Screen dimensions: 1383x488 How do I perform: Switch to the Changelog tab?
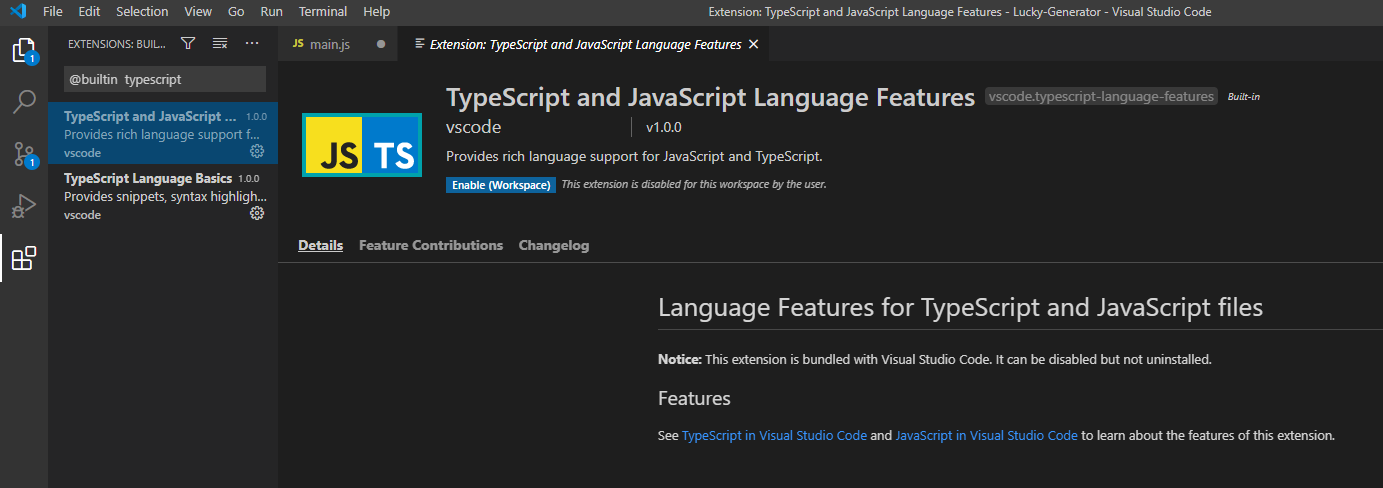[554, 245]
